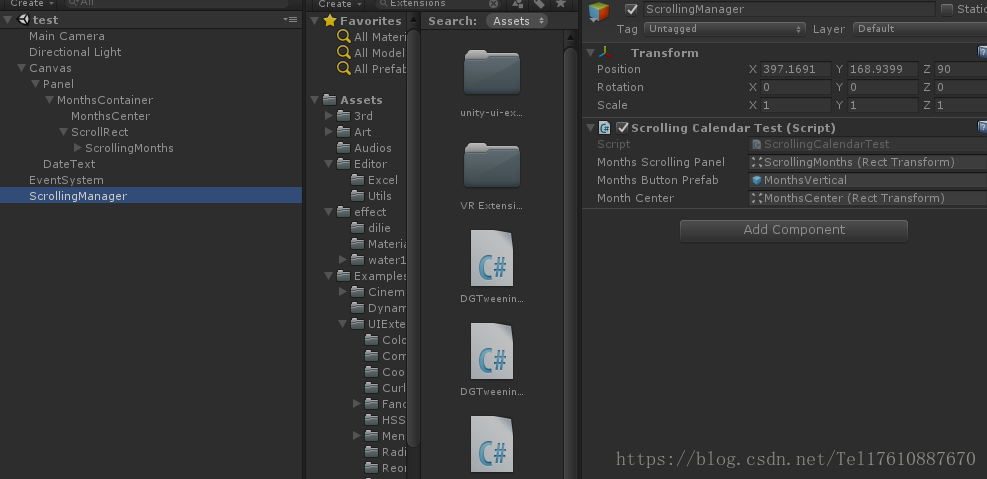Expand the ScrollingMonths hierarchy item
The width and height of the screenshot is (987, 479).
[77, 148]
